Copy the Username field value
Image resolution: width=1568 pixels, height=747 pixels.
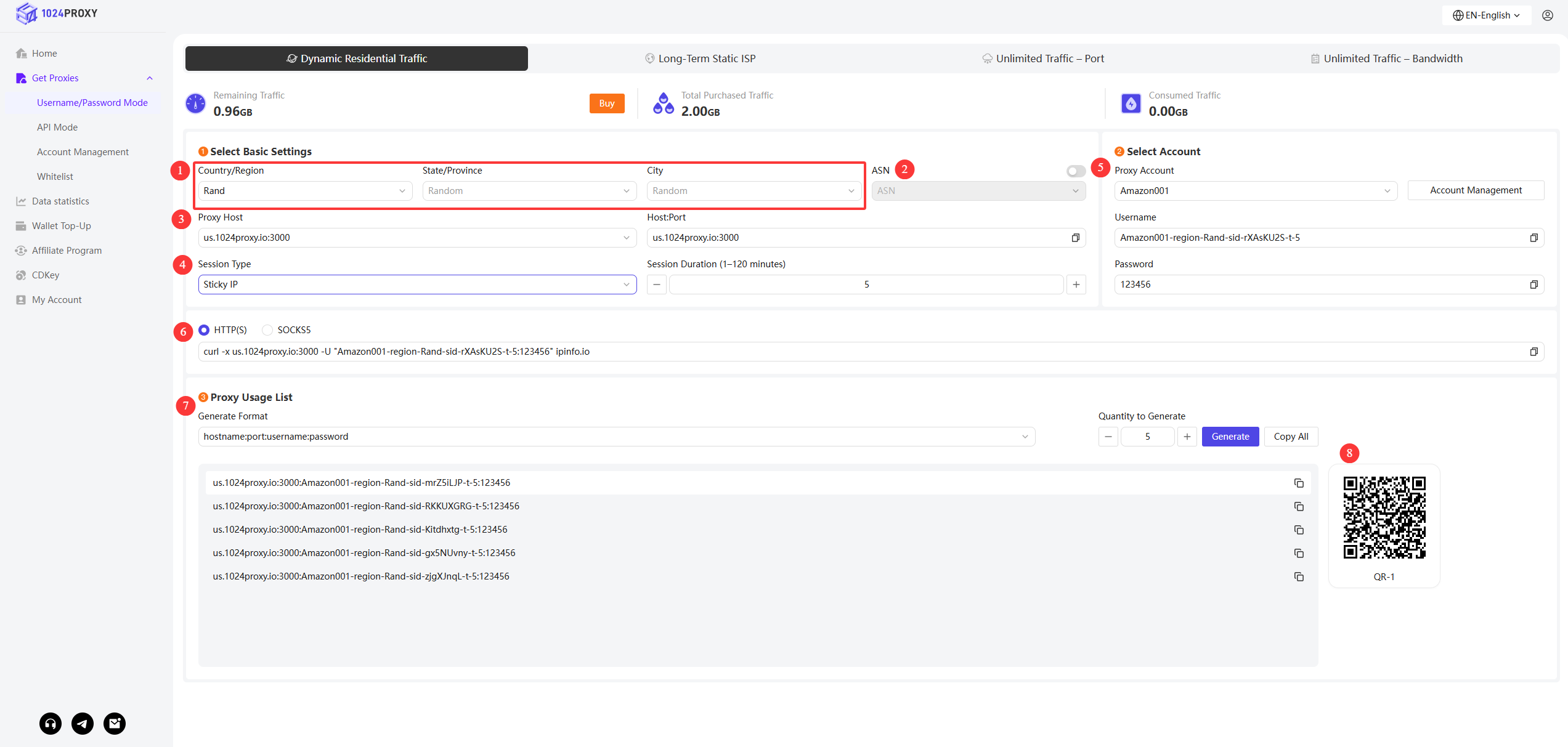coord(1533,238)
